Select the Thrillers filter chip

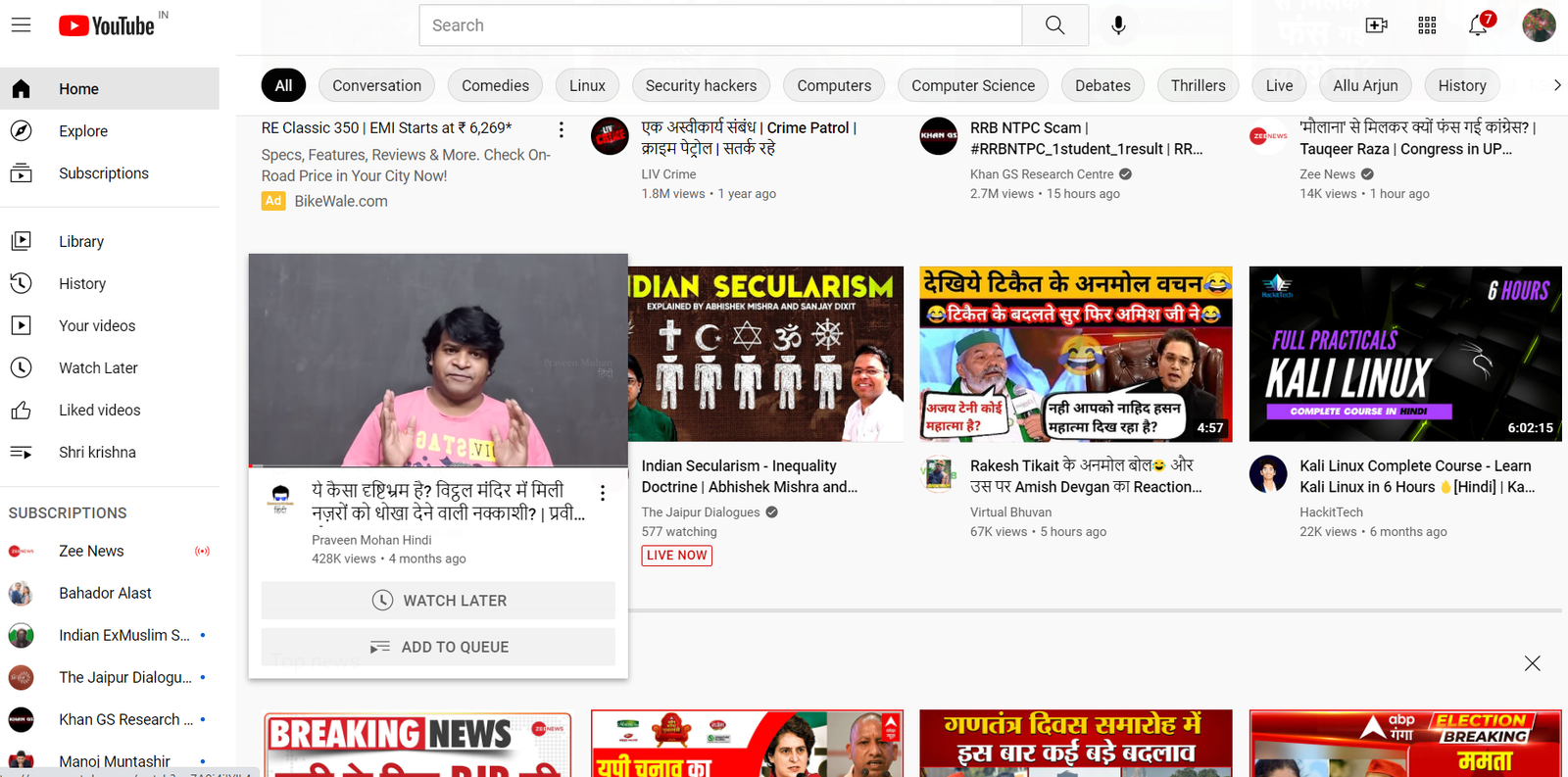(1198, 85)
